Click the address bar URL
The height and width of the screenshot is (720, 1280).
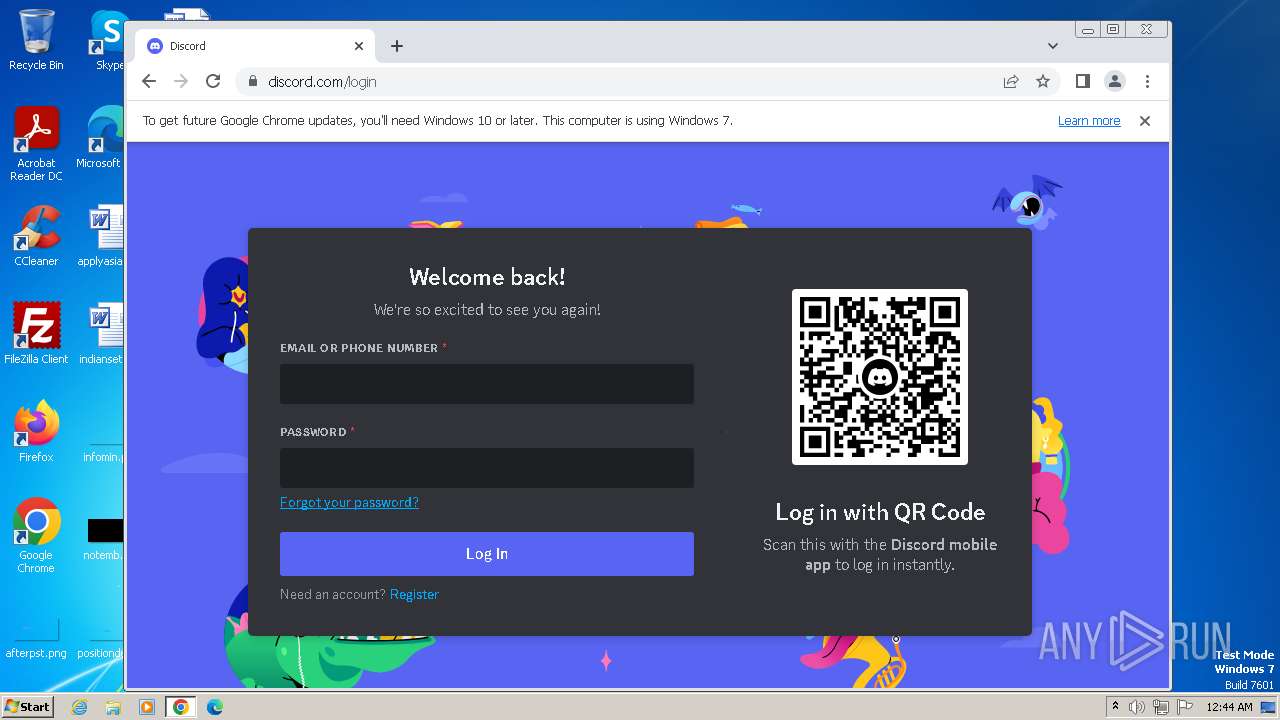click(322, 82)
